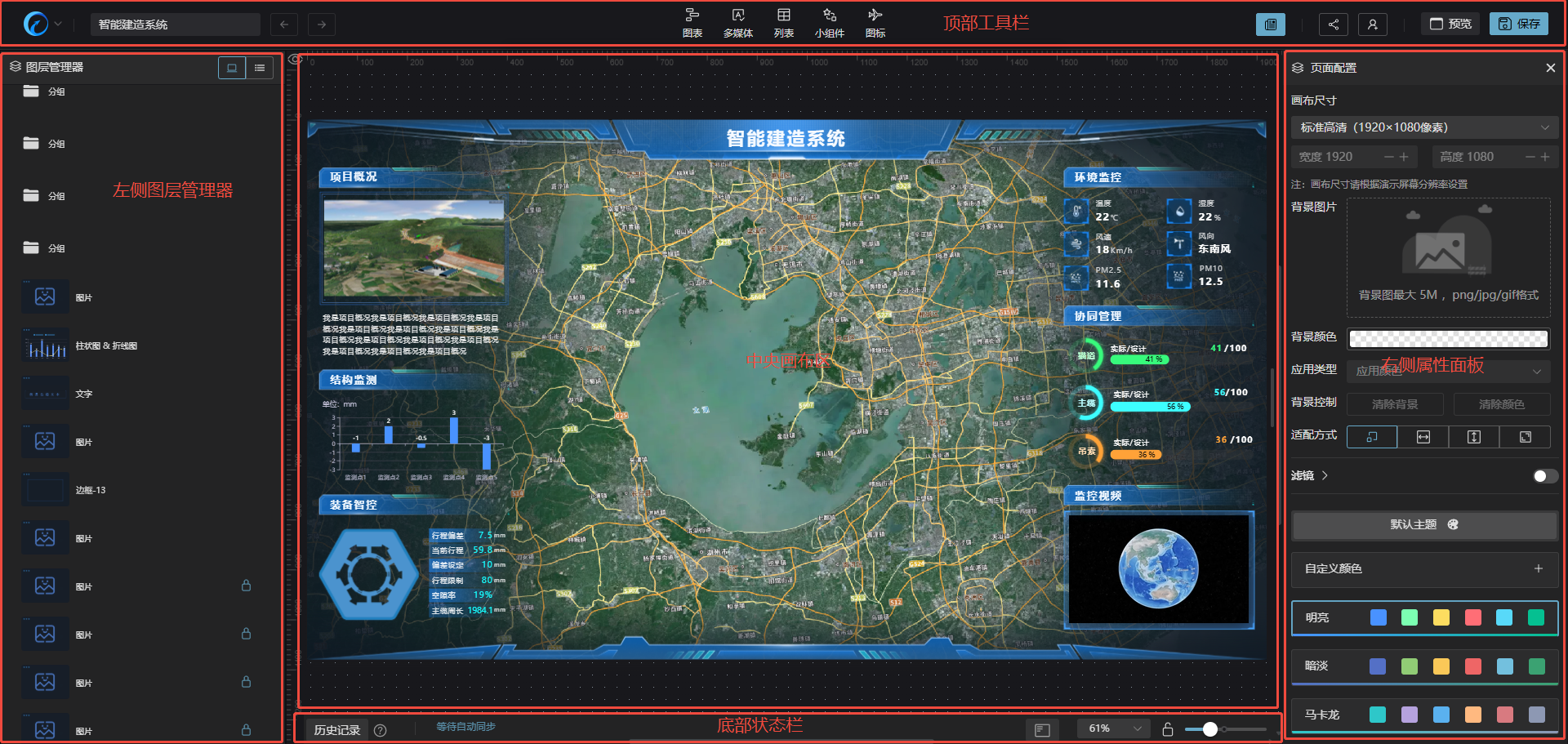Select fit-to-width adaptation mode
Viewport: 1568px width, 744px height.
1423,437
